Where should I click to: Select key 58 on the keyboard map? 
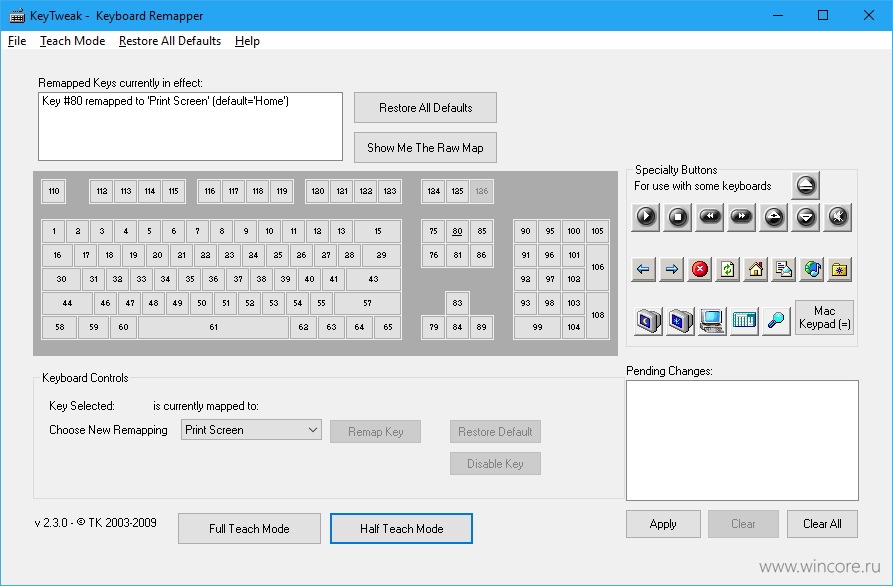coord(59,327)
